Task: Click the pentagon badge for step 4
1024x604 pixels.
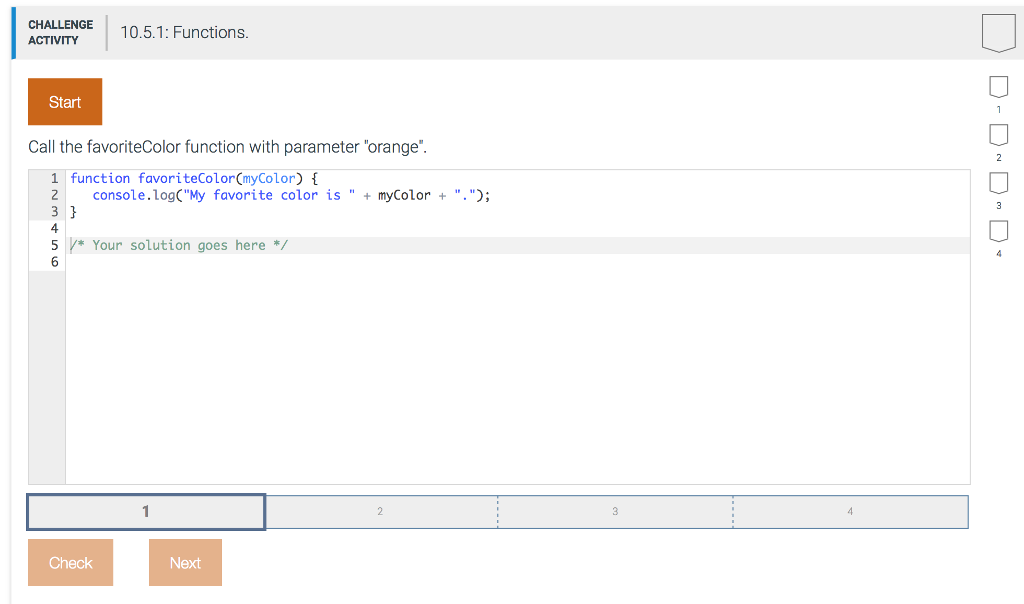Action: pos(997,232)
